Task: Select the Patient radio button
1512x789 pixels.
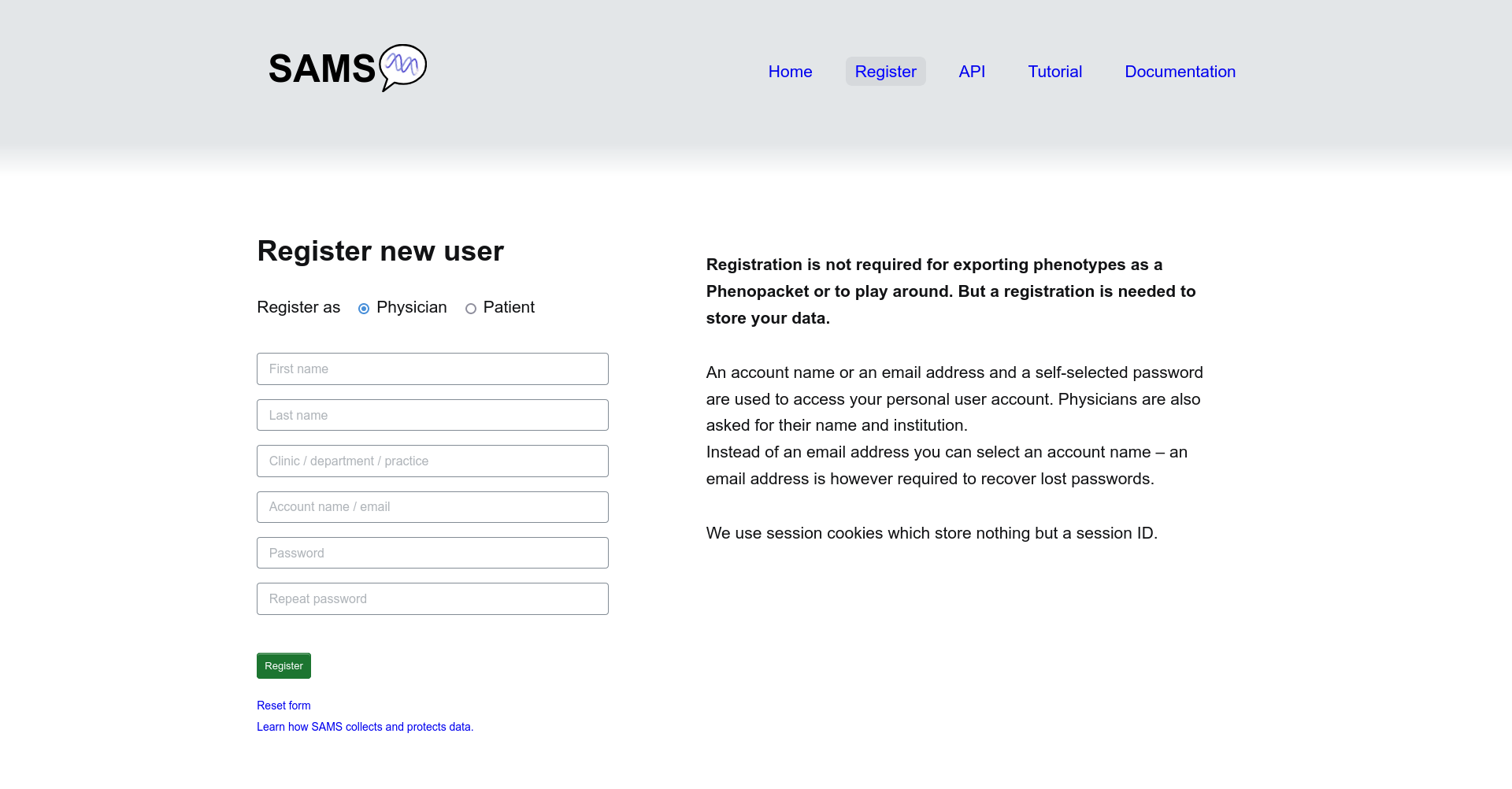Action: click(x=471, y=309)
